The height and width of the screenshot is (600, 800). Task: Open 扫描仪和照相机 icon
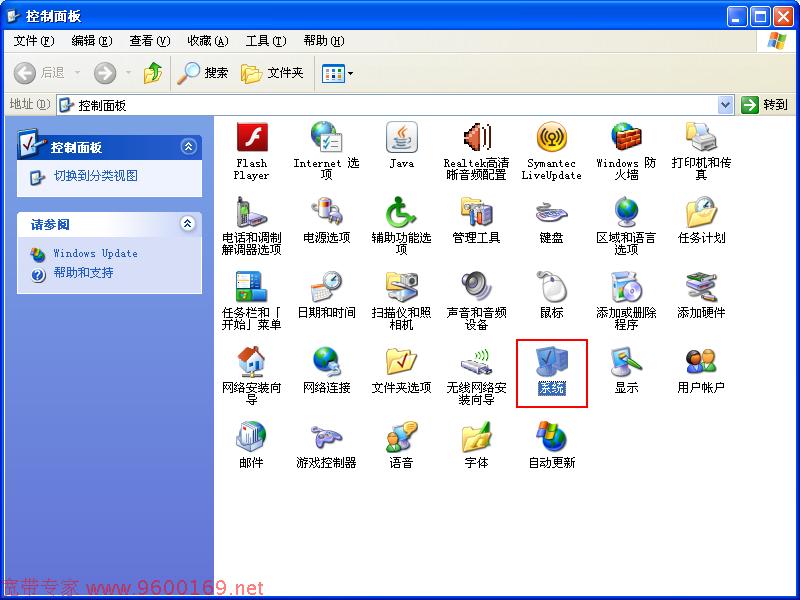point(402,301)
